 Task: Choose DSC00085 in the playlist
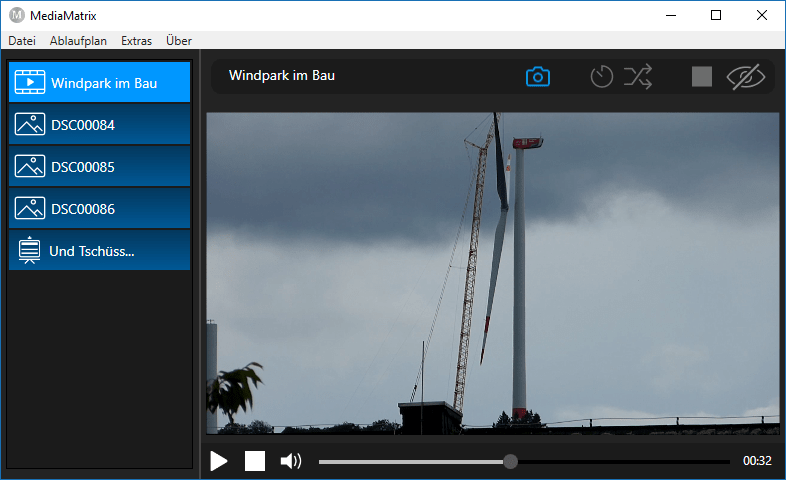[100, 167]
